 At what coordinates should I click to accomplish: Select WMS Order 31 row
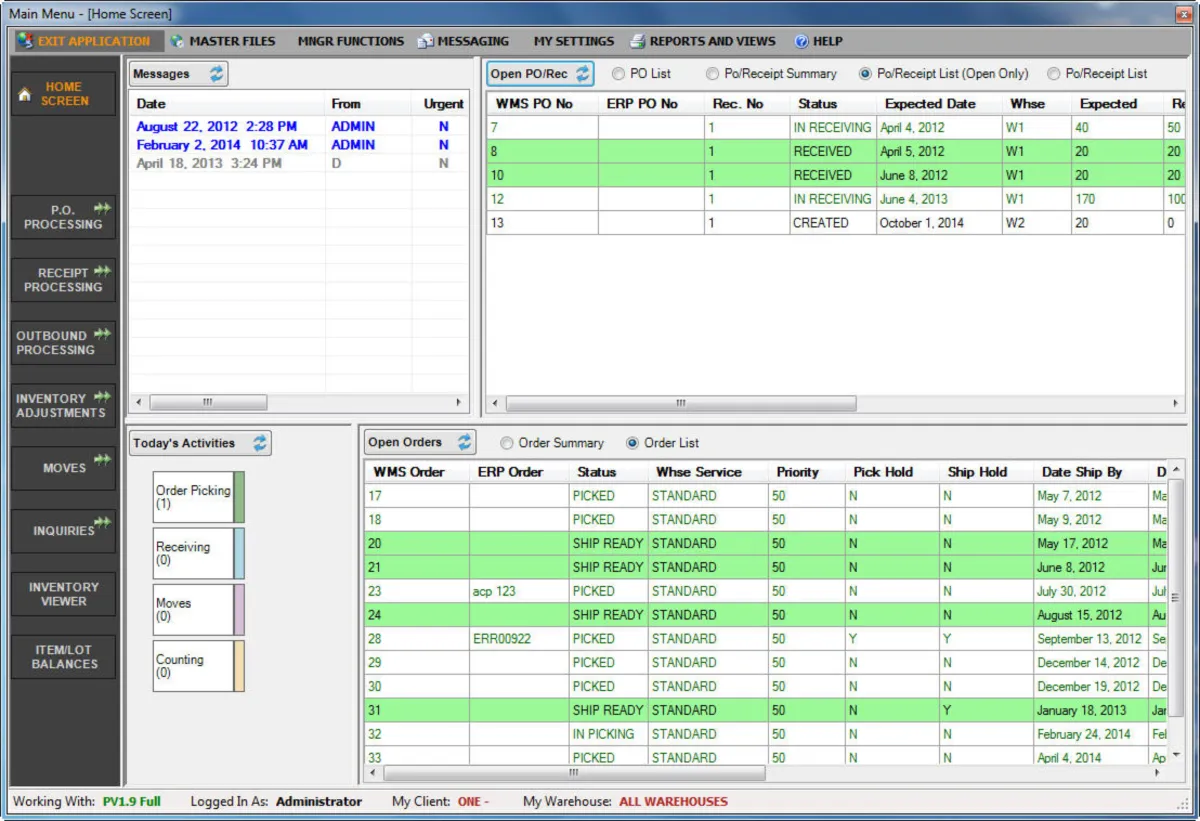coord(767,710)
